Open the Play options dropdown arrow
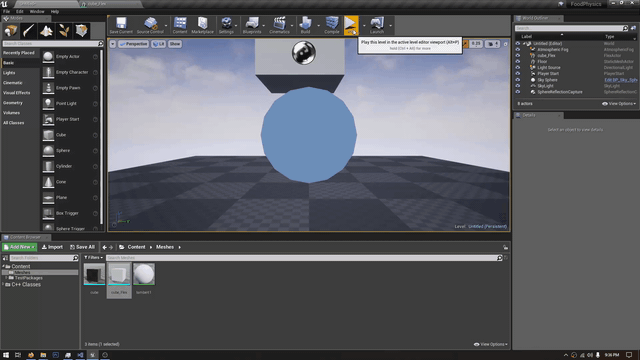Viewport: 640px width, 360px height. pyautogui.click(x=364, y=26)
